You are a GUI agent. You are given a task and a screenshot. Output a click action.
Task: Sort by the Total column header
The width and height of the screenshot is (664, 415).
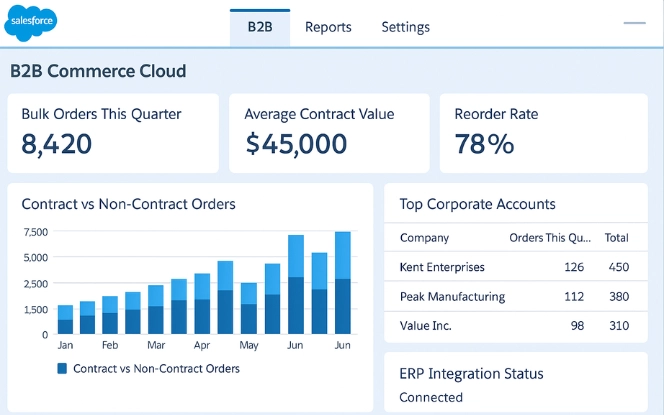617,238
